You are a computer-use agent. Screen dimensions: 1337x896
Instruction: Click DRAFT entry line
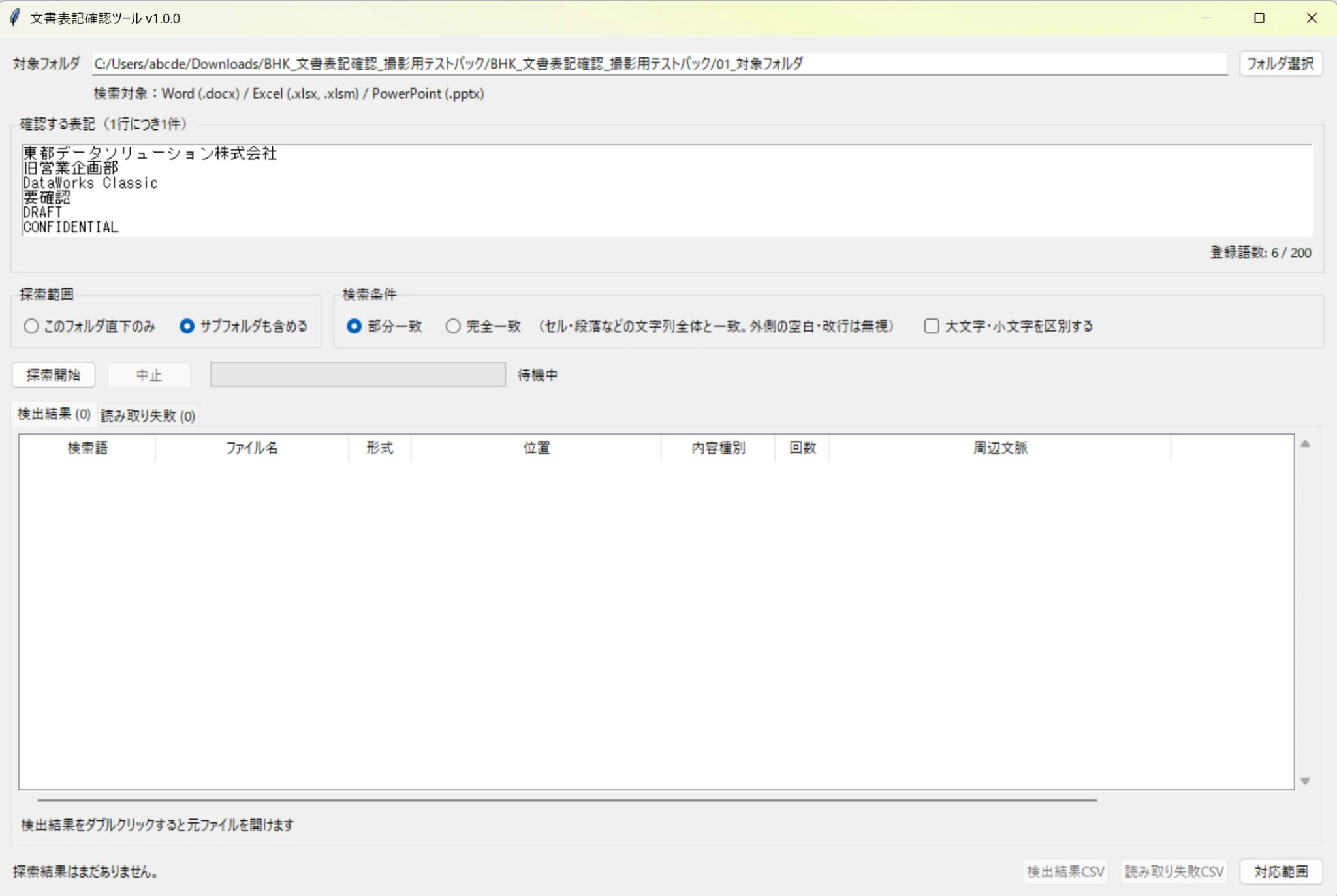click(42, 213)
